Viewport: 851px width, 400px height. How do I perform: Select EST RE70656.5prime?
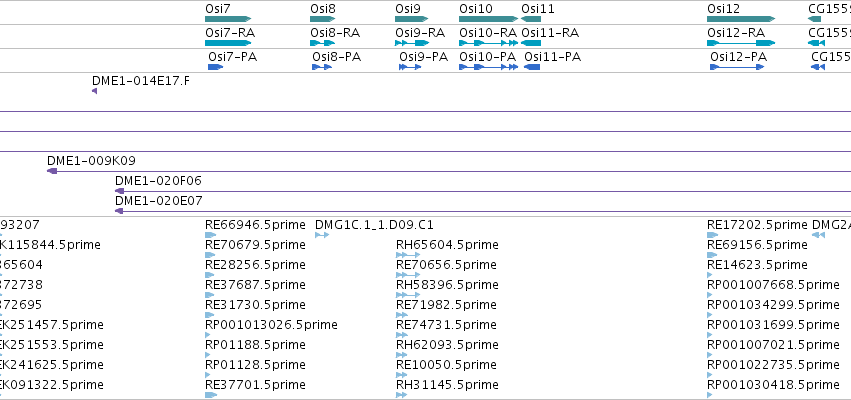coord(447,265)
